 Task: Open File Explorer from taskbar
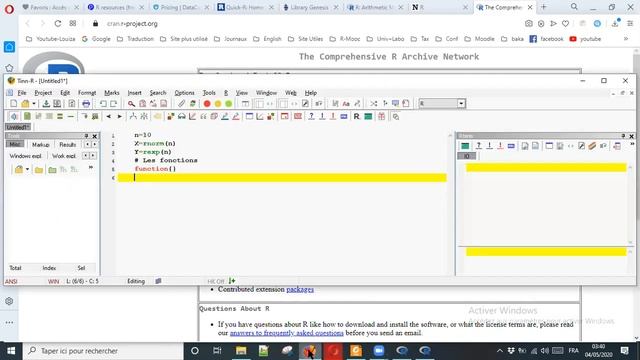[241, 351]
